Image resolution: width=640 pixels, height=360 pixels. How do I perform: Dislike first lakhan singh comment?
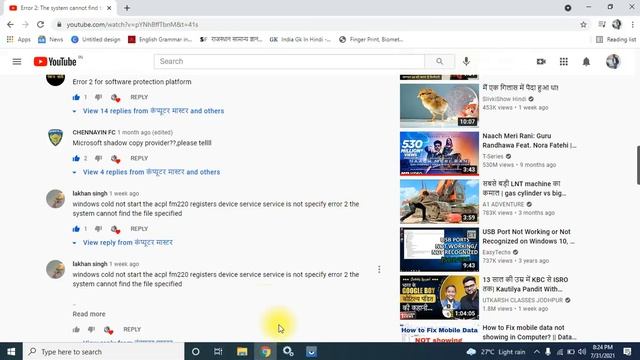coord(98,229)
